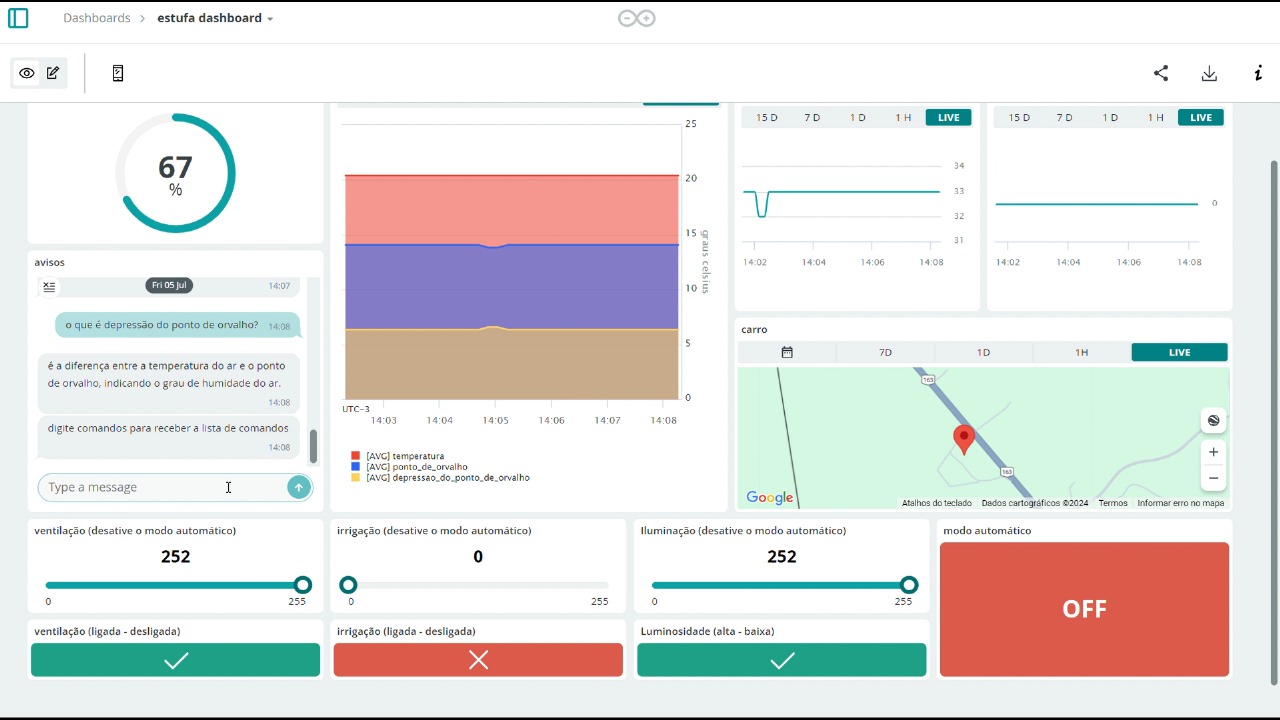Select 1H range on carro map

click(1081, 352)
